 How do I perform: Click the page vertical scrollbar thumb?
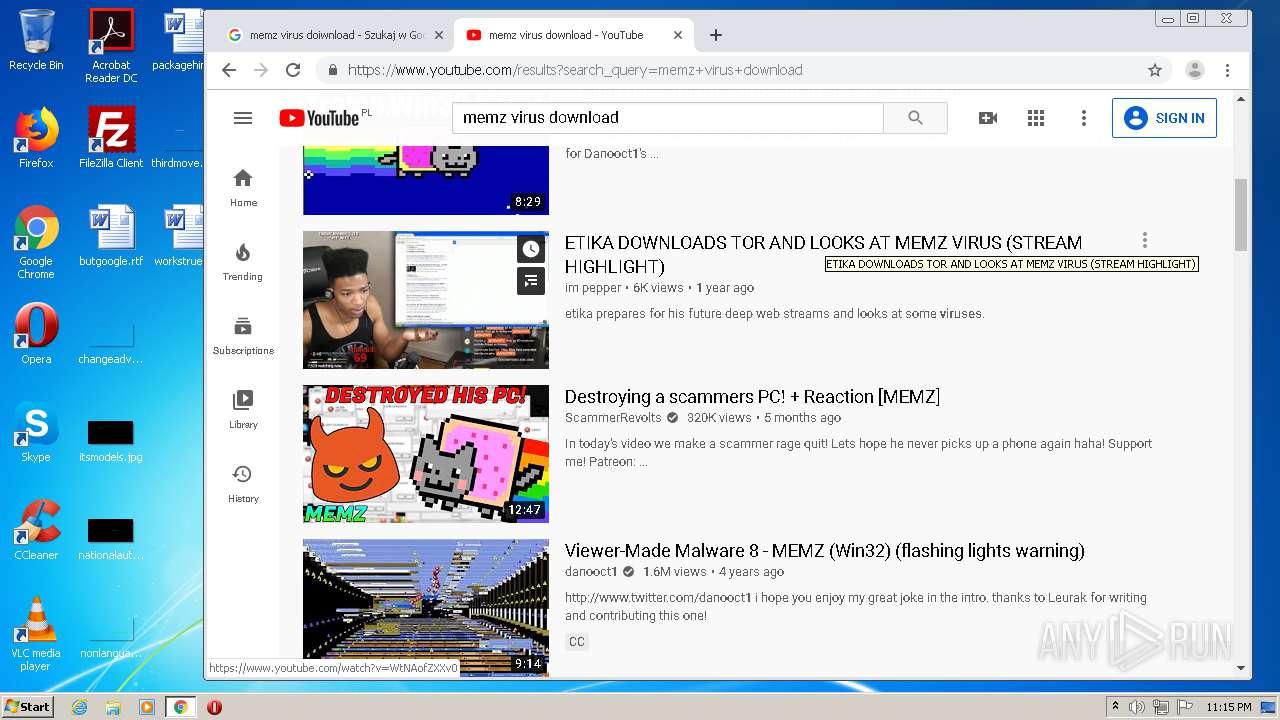[x=1241, y=215]
